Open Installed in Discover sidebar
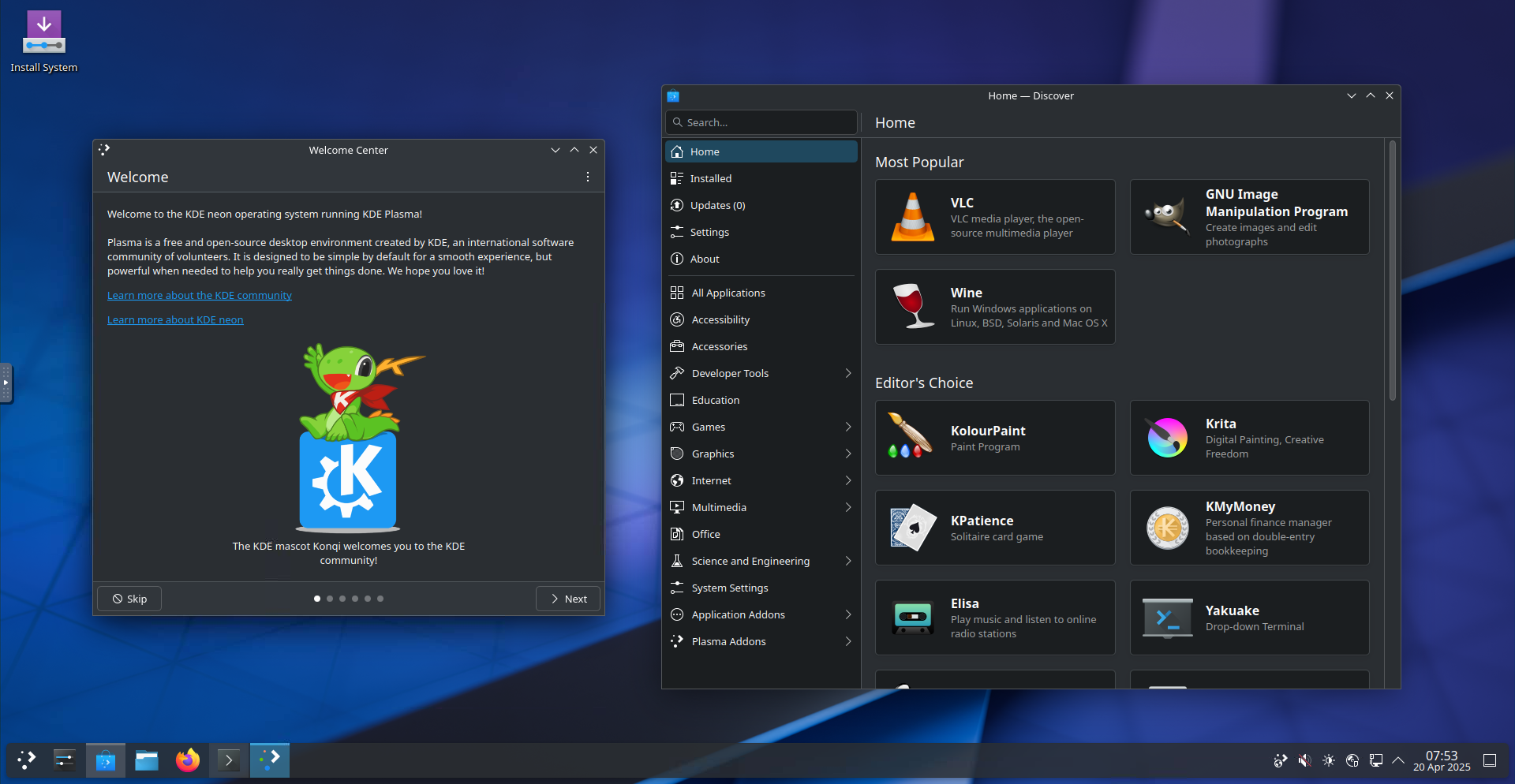The height and width of the screenshot is (784, 1515). (x=761, y=178)
